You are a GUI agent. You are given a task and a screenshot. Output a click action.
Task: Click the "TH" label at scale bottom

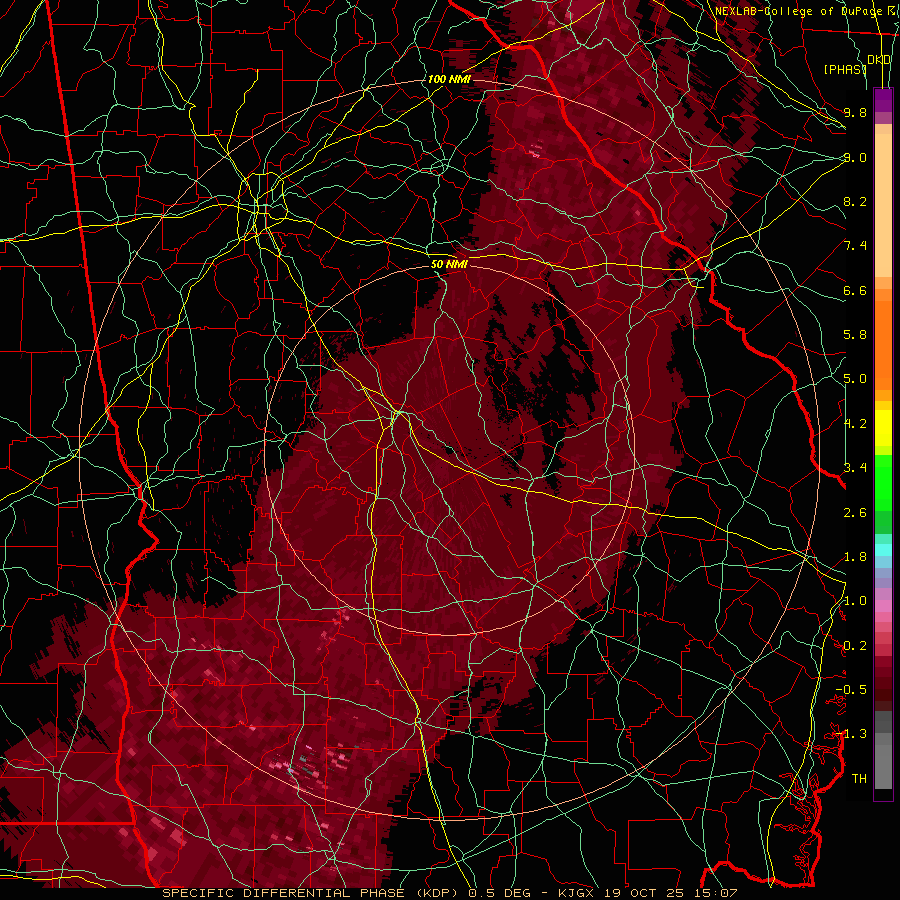(859, 779)
